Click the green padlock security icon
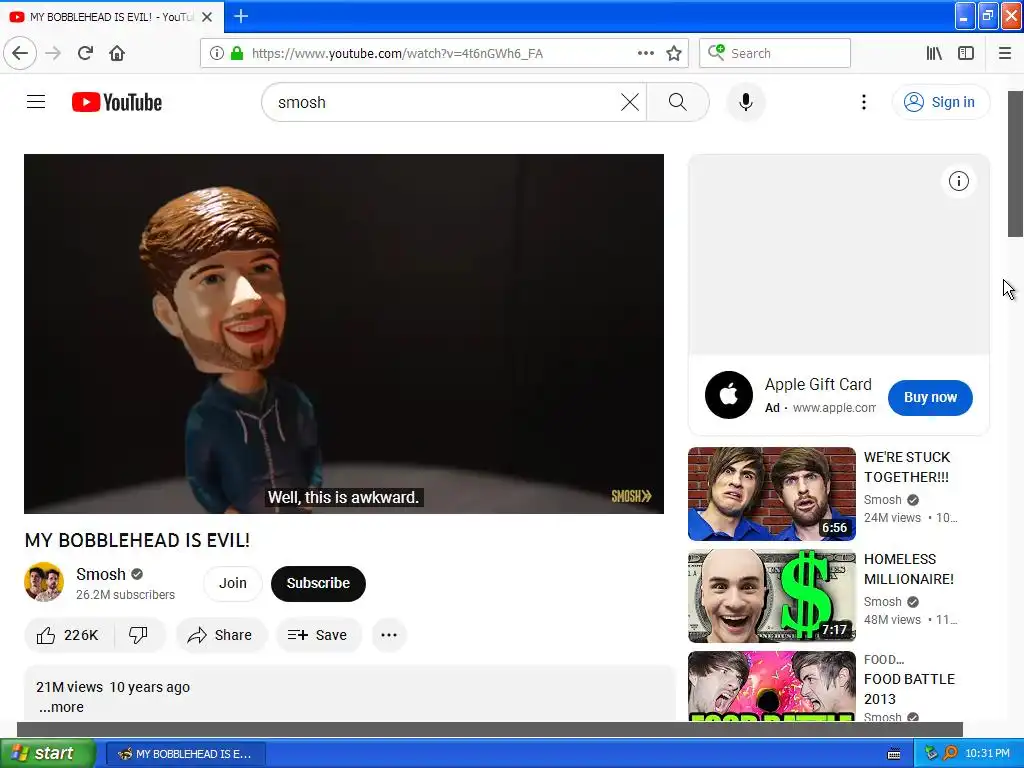The image size is (1024, 768). click(237, 53)
